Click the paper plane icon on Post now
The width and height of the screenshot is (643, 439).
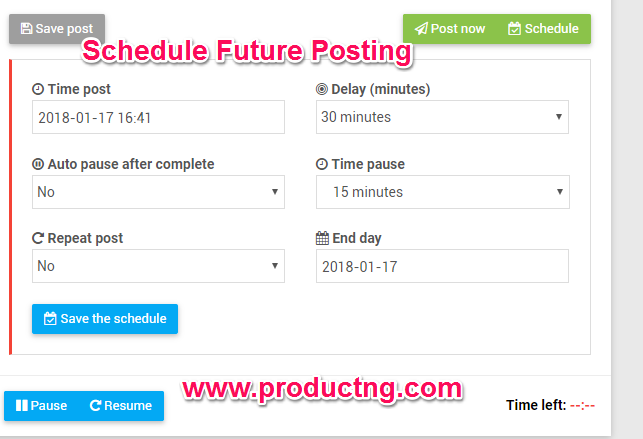[421, 29]
